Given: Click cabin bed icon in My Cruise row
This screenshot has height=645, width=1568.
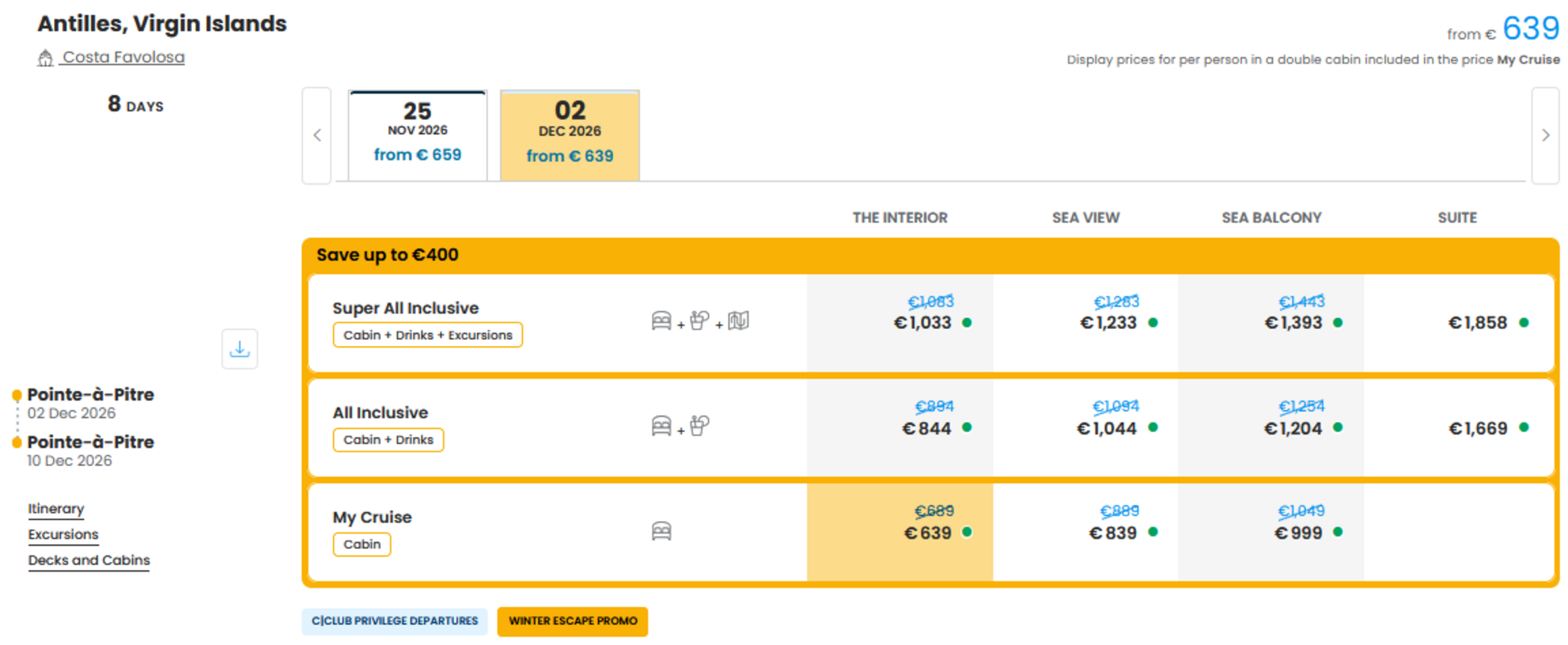Looking at the screenshot, I should coord(661,531).
